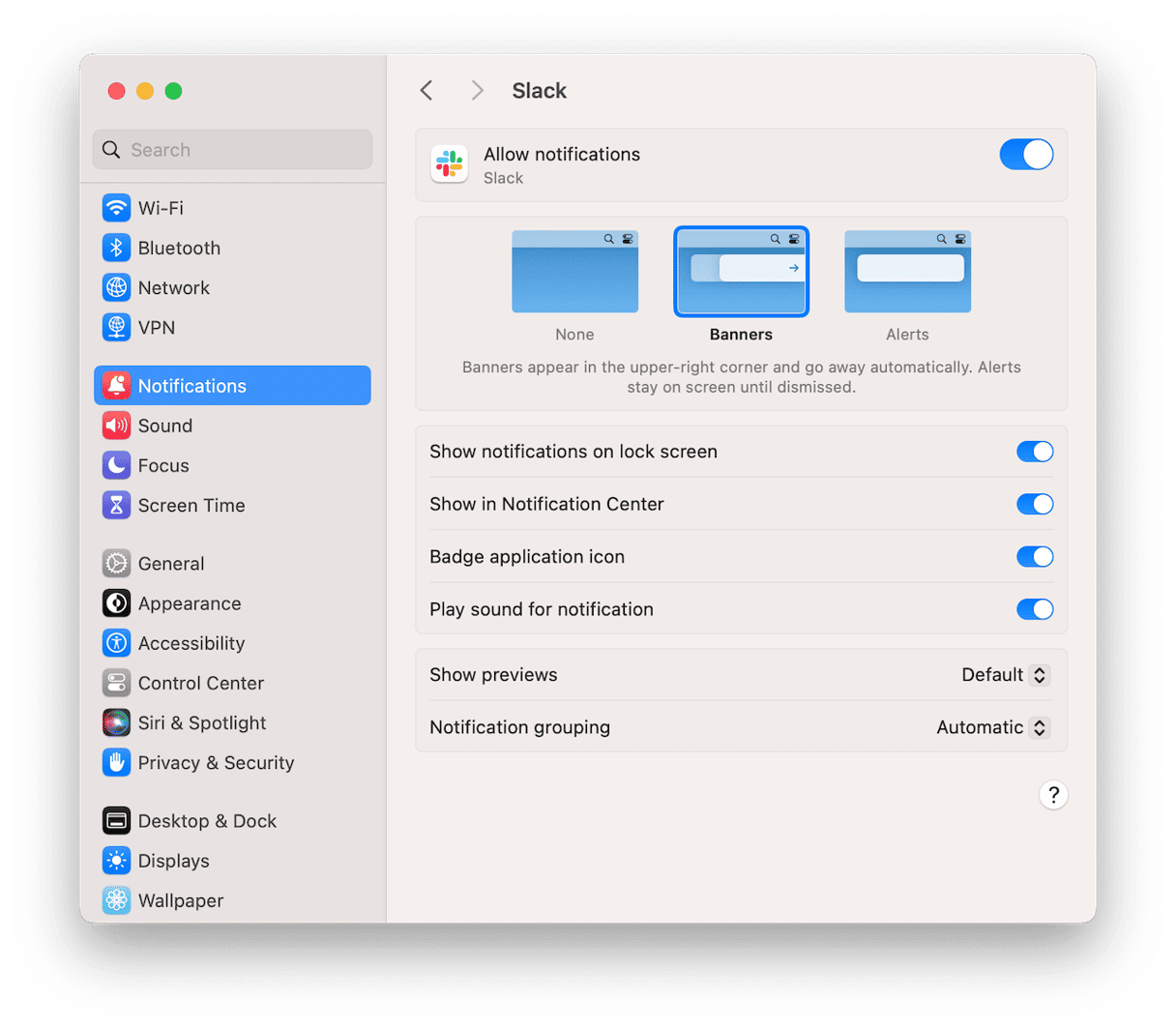Click the Privacy & Security hand icon
1176x1028 pixels.
pyautogui.click(x=116, y=762)
